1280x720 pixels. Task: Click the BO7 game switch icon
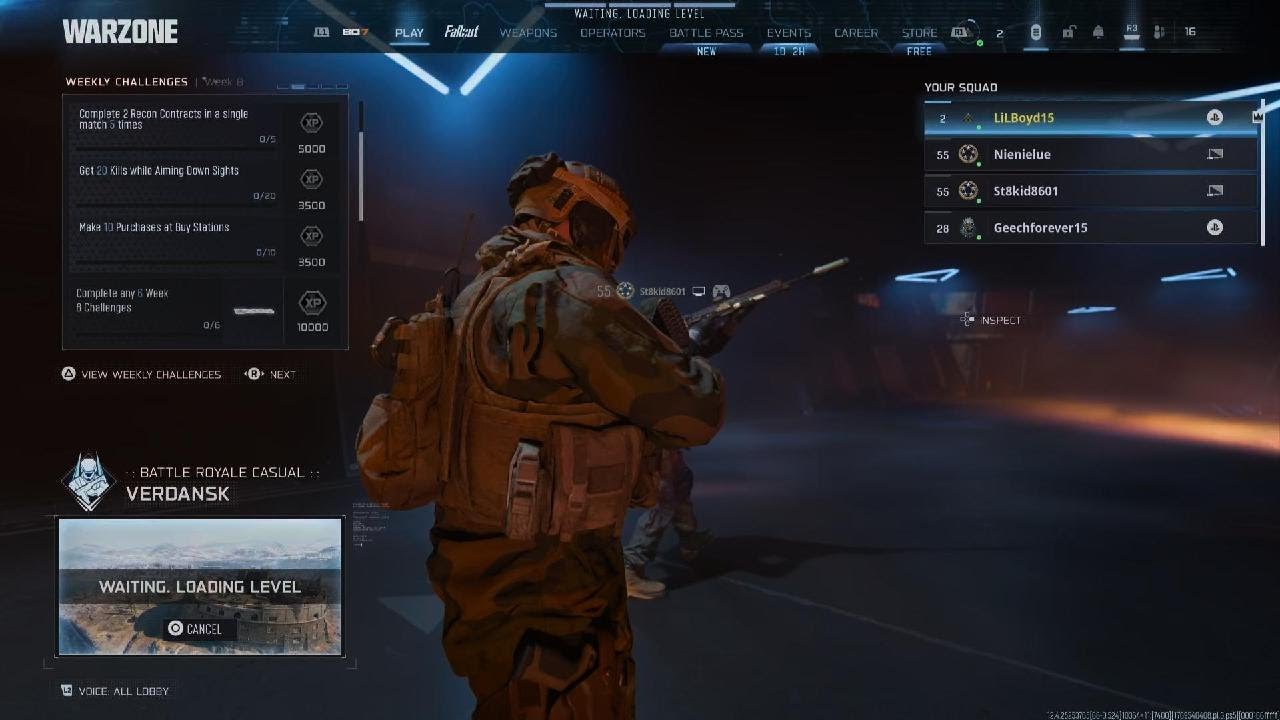pos(355,32)
